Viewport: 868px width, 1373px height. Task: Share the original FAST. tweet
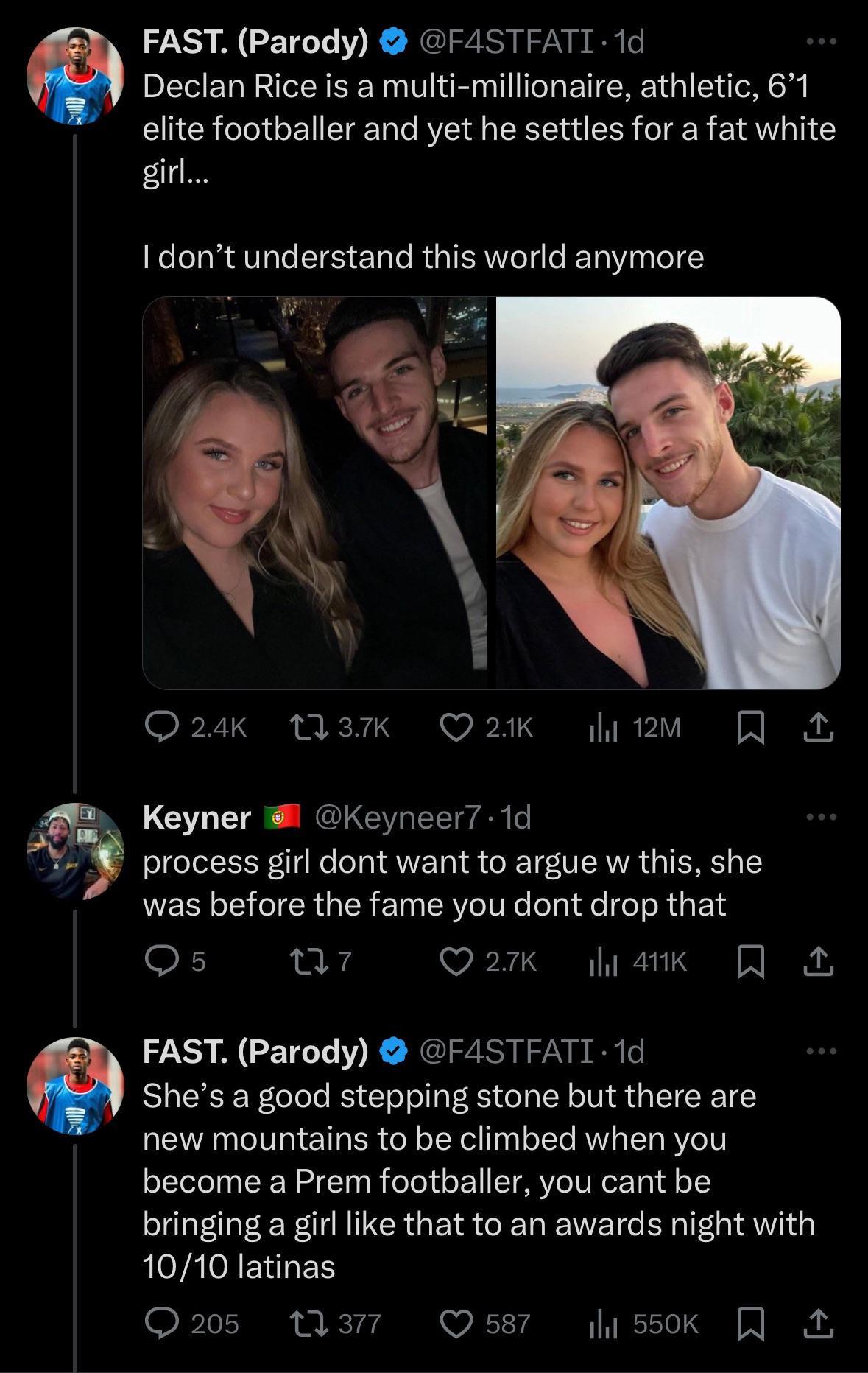click(x=816, y=728)
